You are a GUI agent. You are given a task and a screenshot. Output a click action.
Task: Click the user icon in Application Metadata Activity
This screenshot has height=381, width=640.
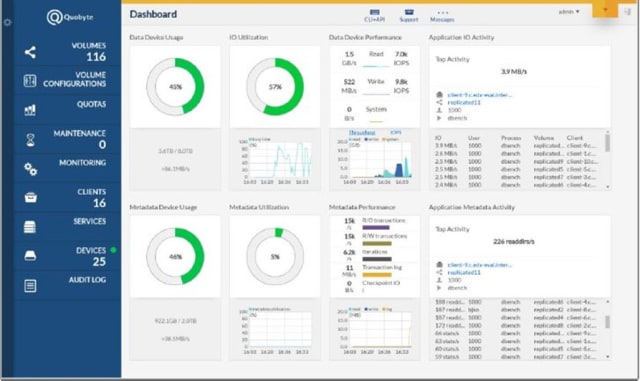tap(439, 280)
